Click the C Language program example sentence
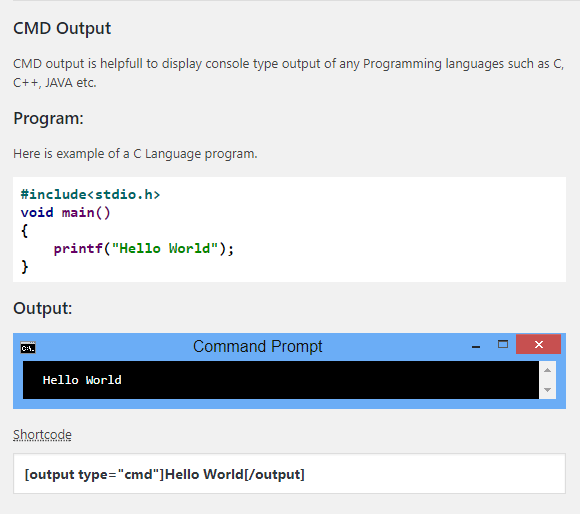The image size is (580, 514). tap(135, 154)
